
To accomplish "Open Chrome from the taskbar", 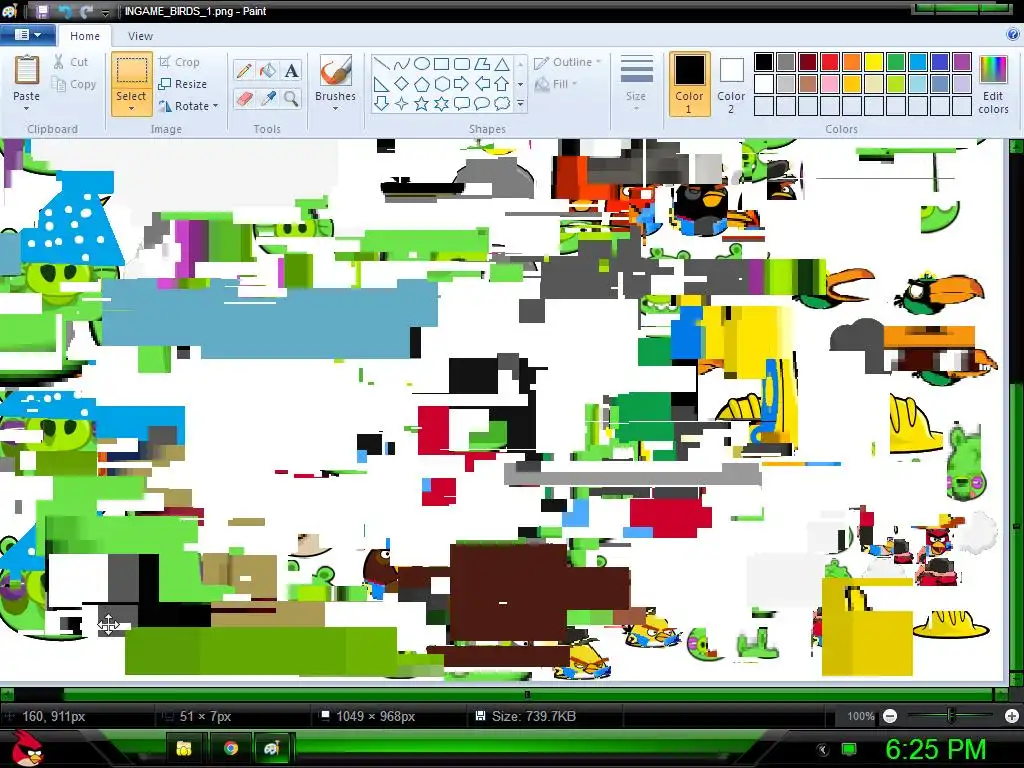I will (x=231, y=748).
